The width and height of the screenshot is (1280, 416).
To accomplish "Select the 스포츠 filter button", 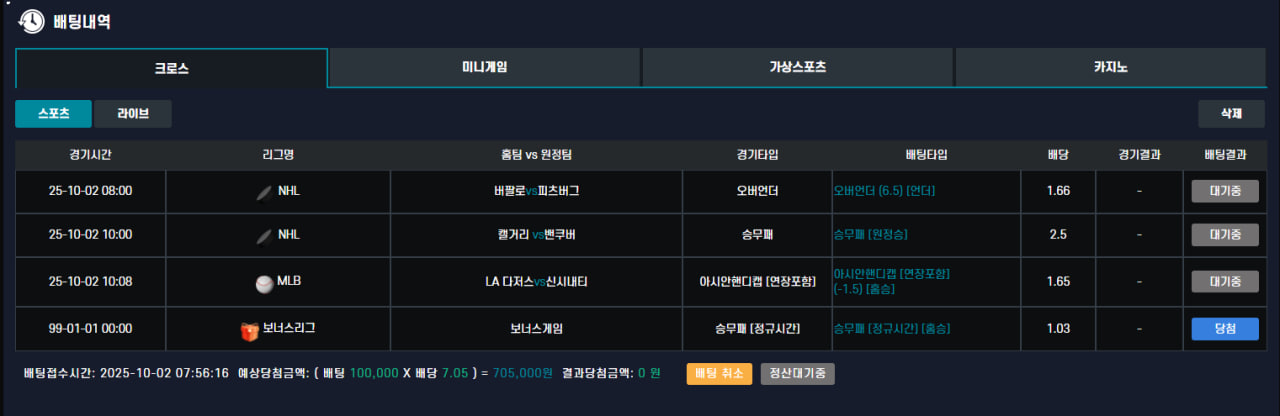I will pyautogui.click(x=53, y=114).
